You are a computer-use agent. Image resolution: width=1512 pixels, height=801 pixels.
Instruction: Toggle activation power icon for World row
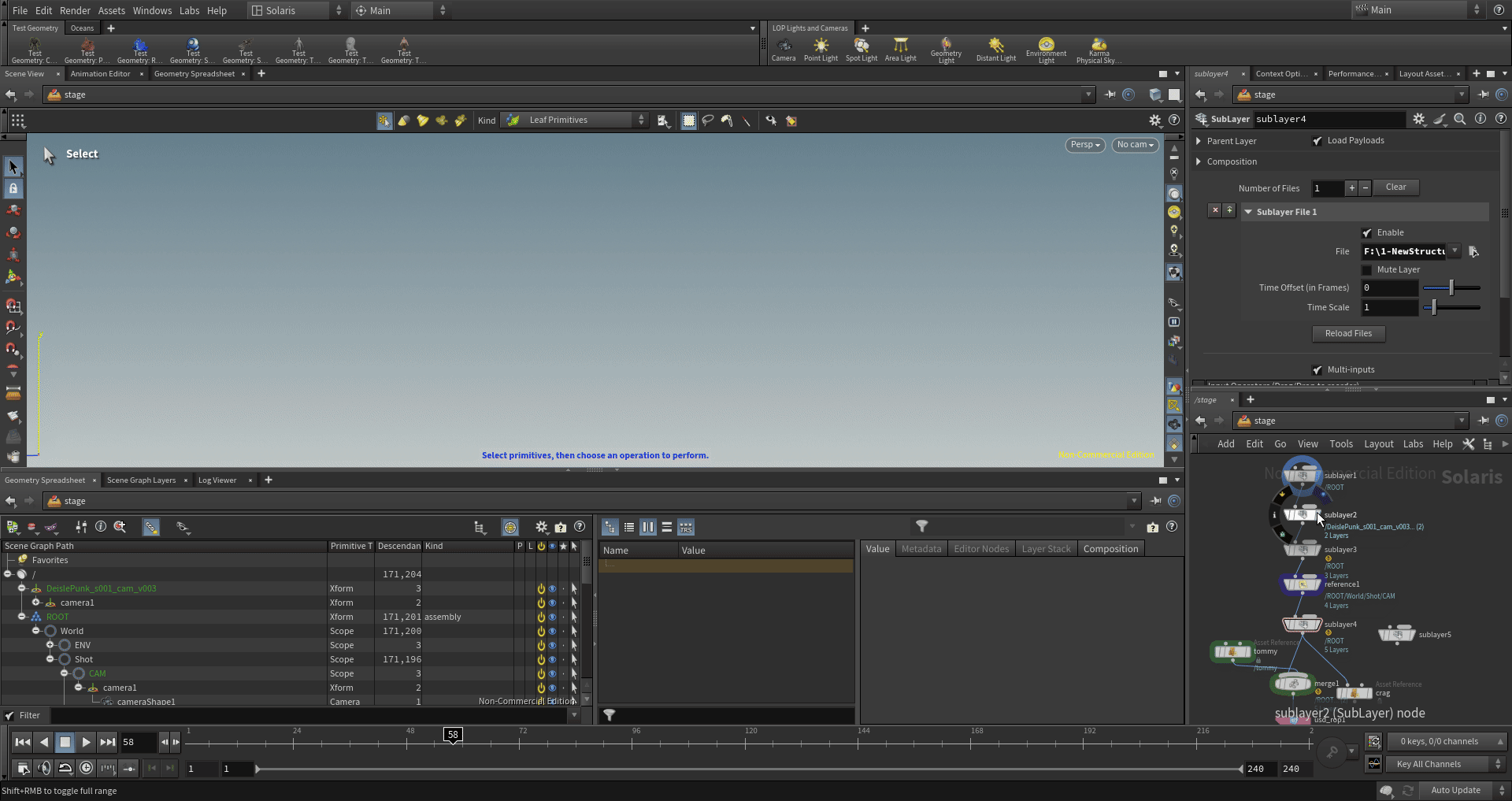(x=541, y=631)
